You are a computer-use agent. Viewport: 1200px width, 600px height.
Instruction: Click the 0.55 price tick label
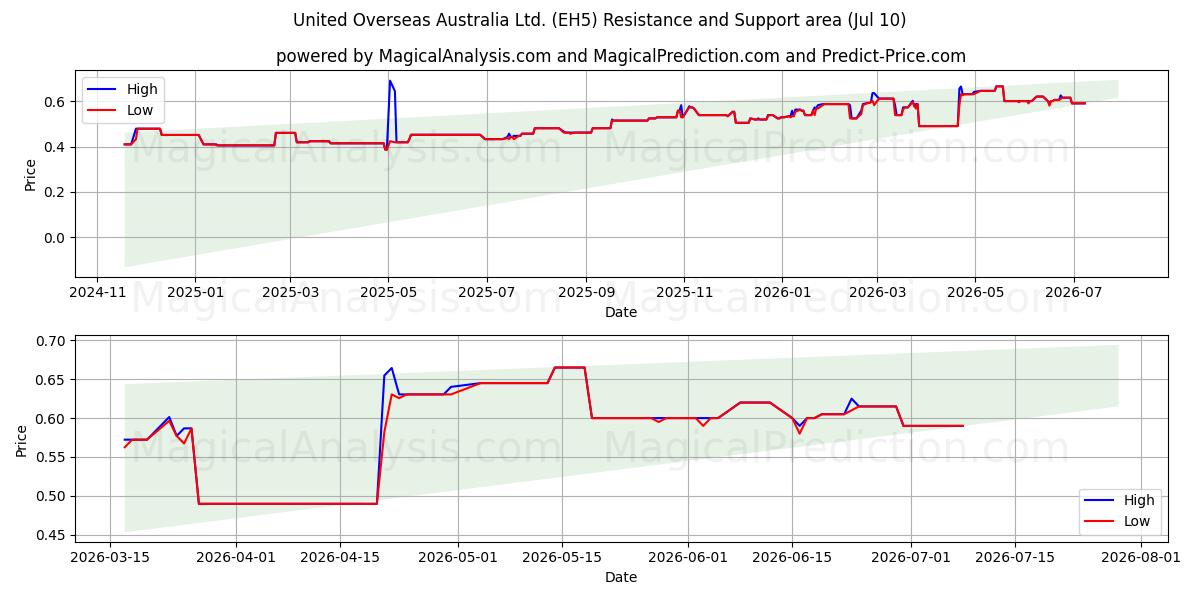(52, 457)
